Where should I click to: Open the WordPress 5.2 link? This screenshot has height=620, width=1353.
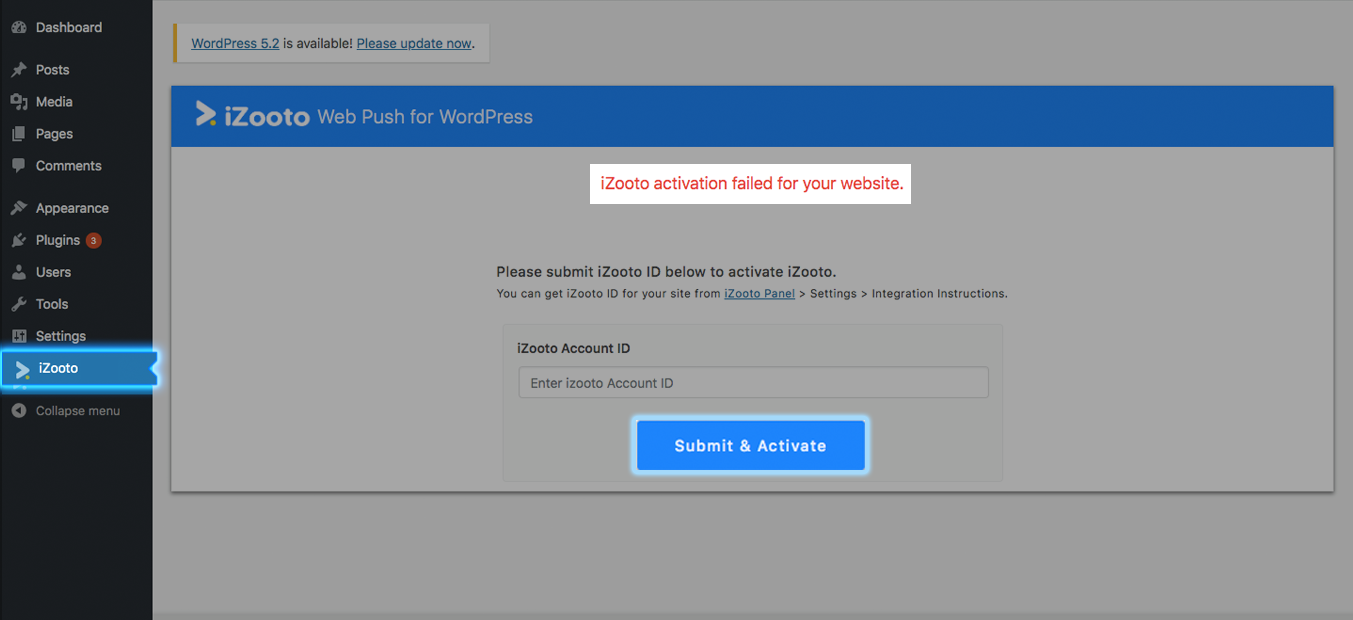[235, 43]
